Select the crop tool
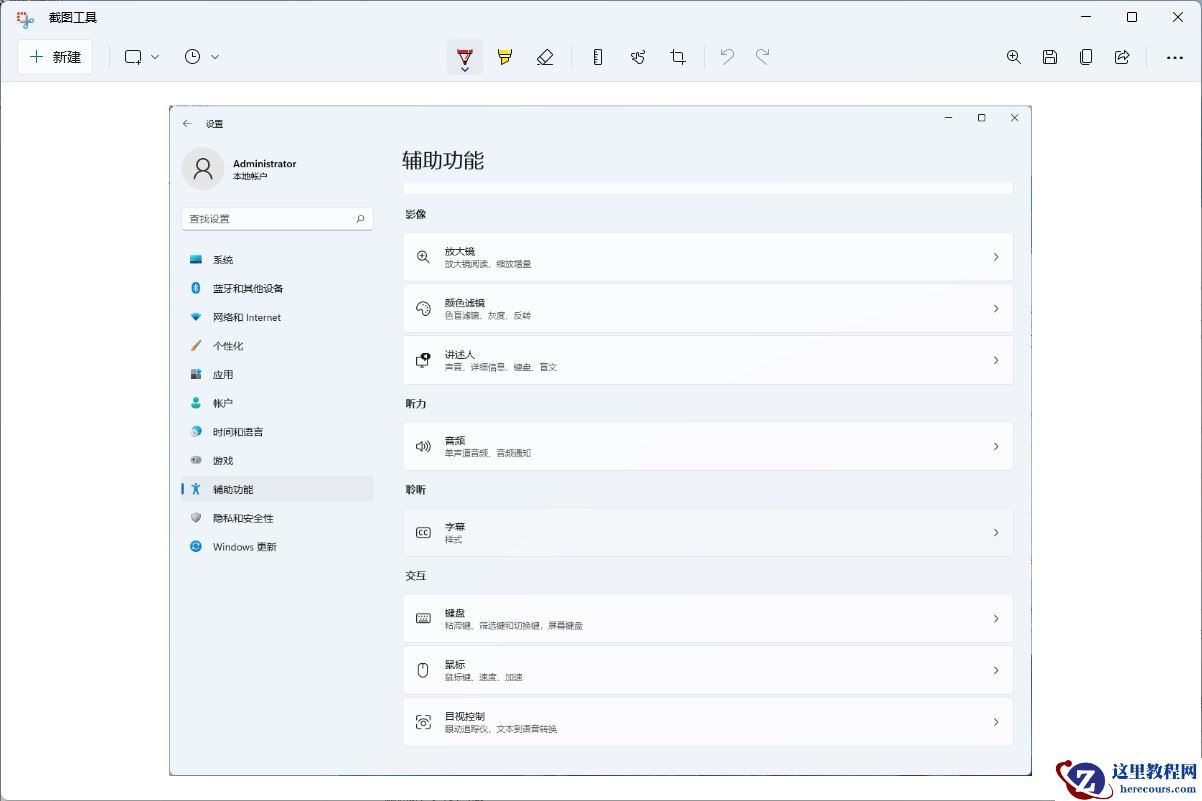This screenshot has height=801, width=1202. click(678, 57)
